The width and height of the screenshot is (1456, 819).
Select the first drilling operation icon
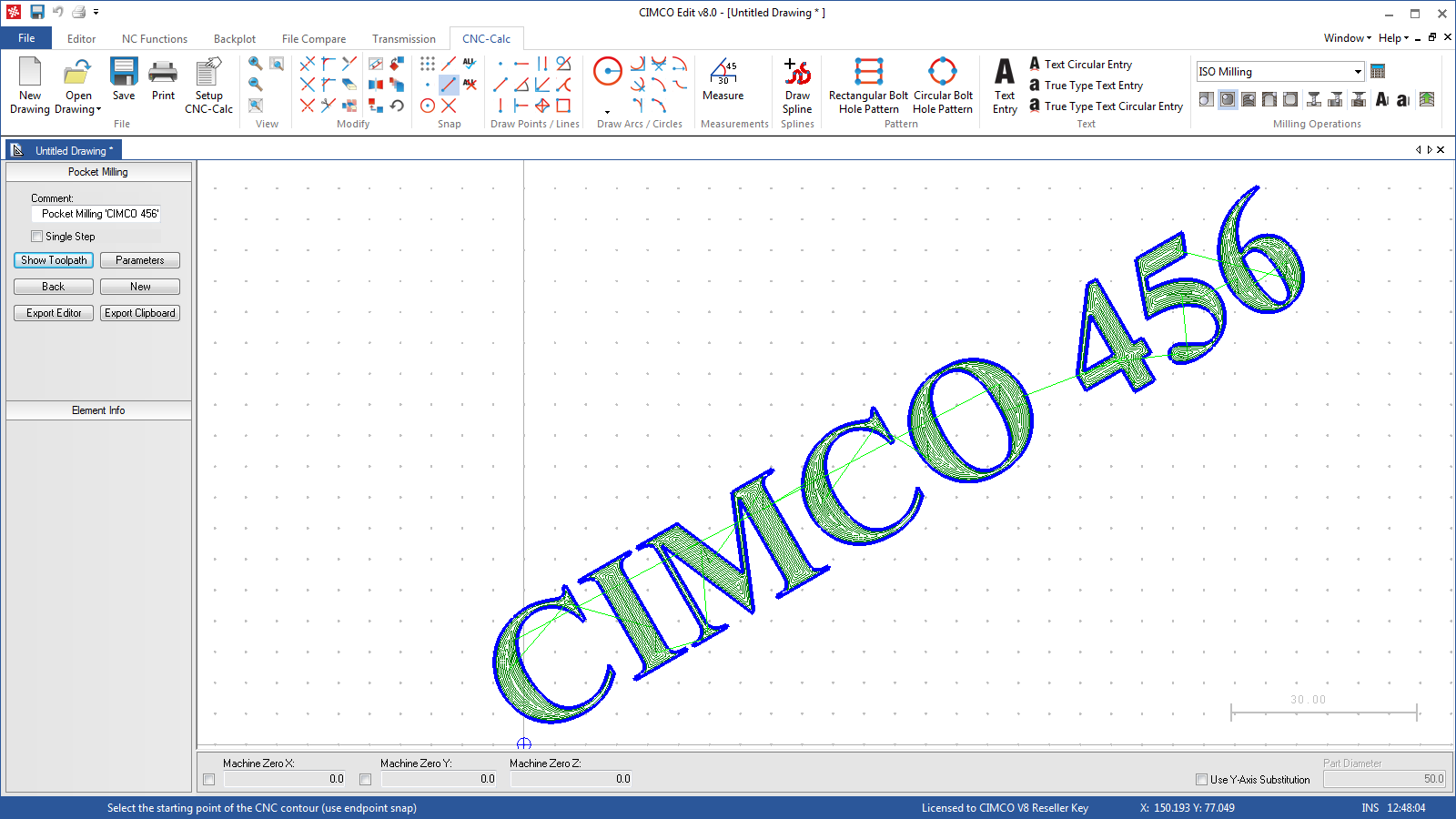1314,99
